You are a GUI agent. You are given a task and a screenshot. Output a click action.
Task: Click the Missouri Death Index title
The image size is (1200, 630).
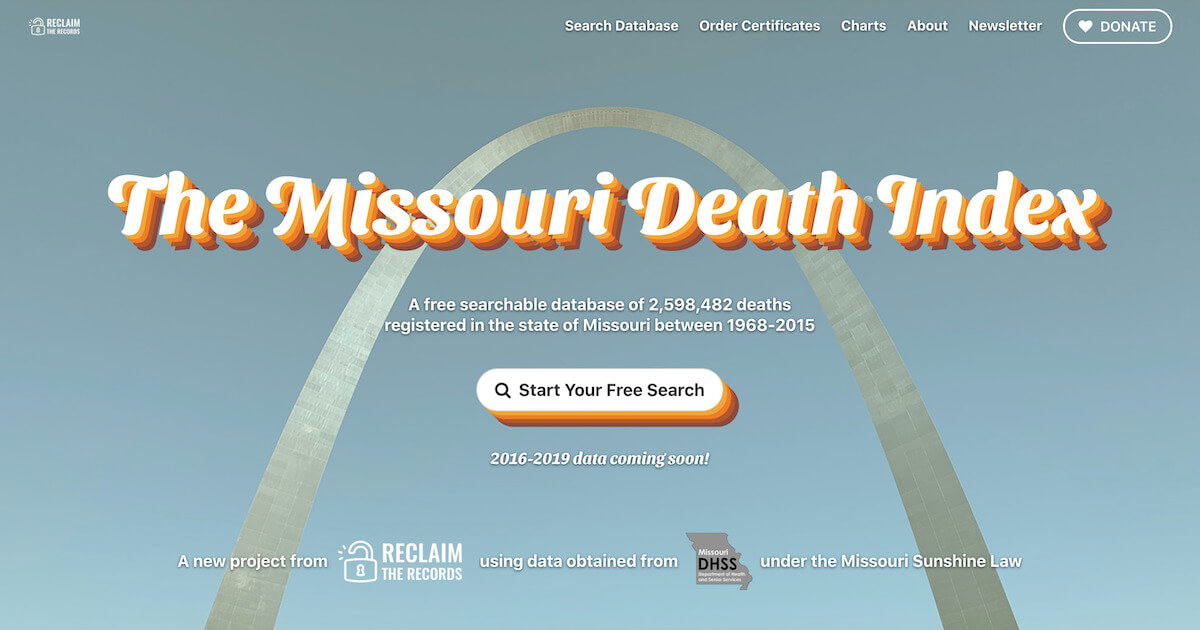[605, 208]
